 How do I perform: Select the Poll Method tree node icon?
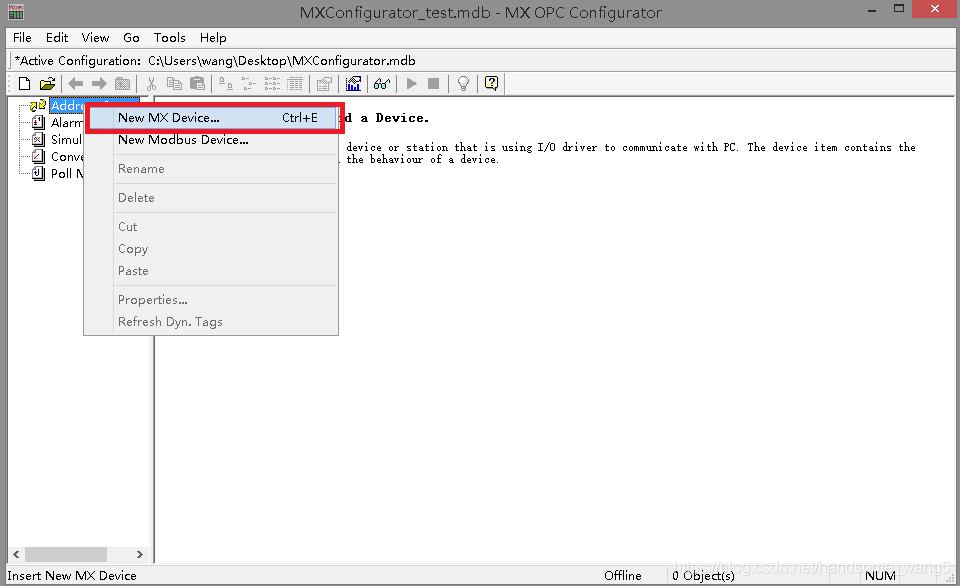[x=38, y=174]
